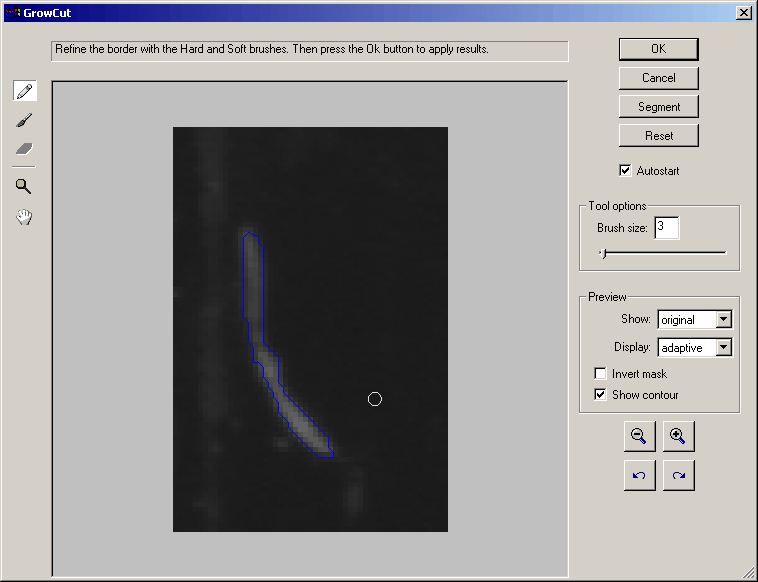
Task: Click the zoom out magnifier button
Action: click(638, 436)
